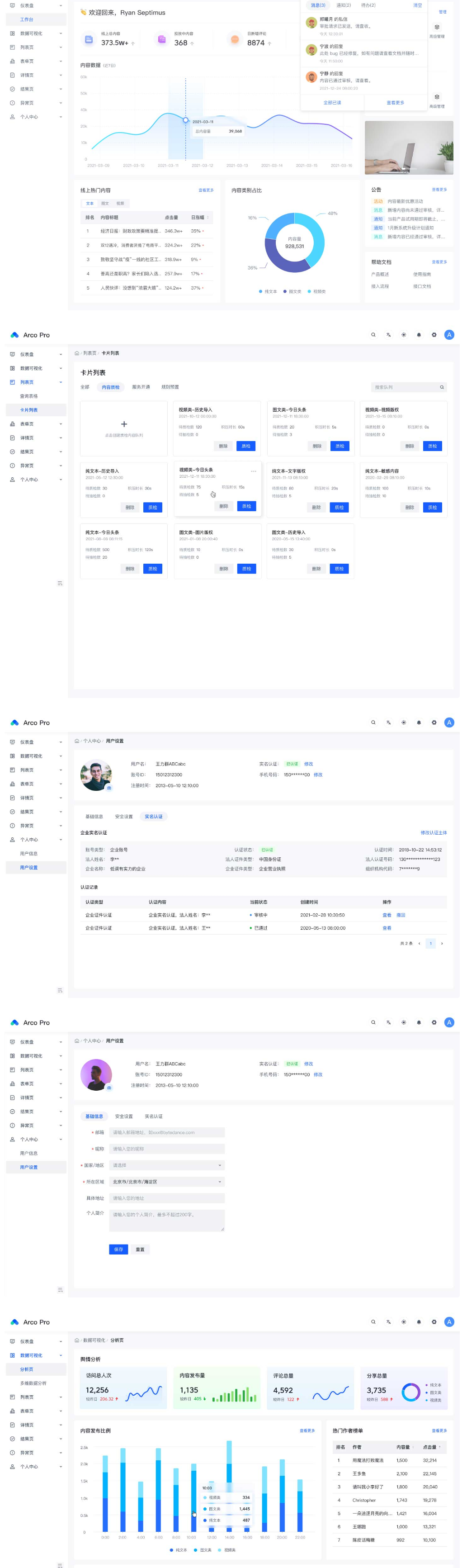Click the 邮箱 input field

(x=167, y=1132)
